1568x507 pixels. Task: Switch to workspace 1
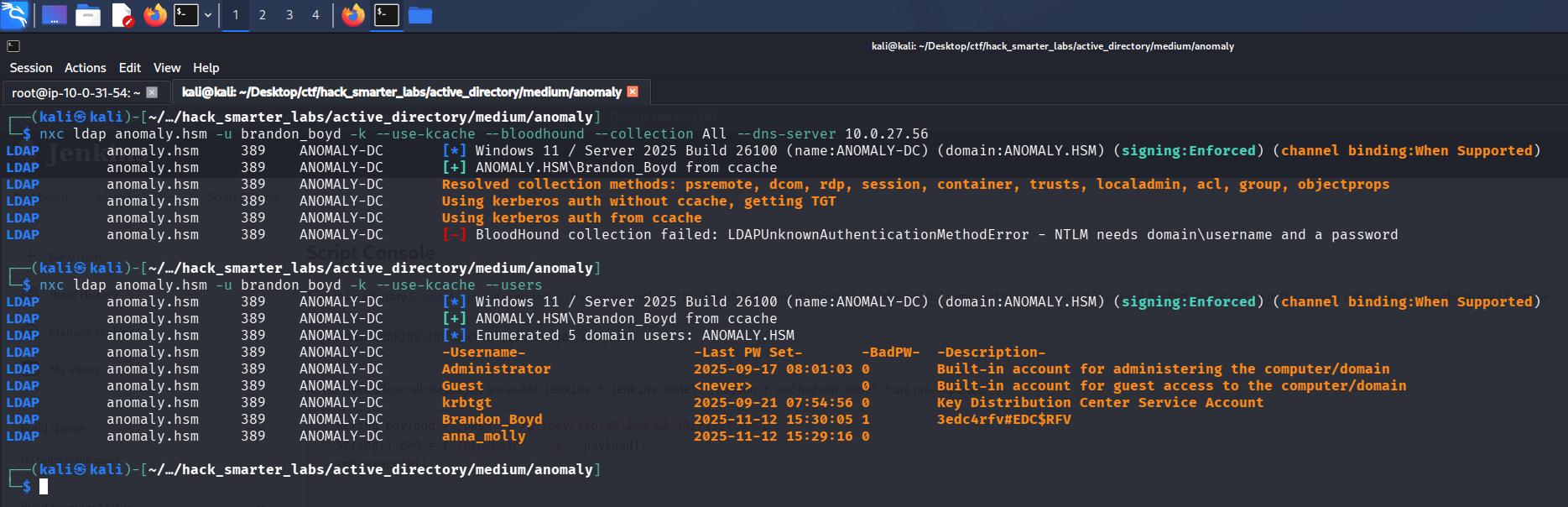pyautogui.click(x=236, y=15)
